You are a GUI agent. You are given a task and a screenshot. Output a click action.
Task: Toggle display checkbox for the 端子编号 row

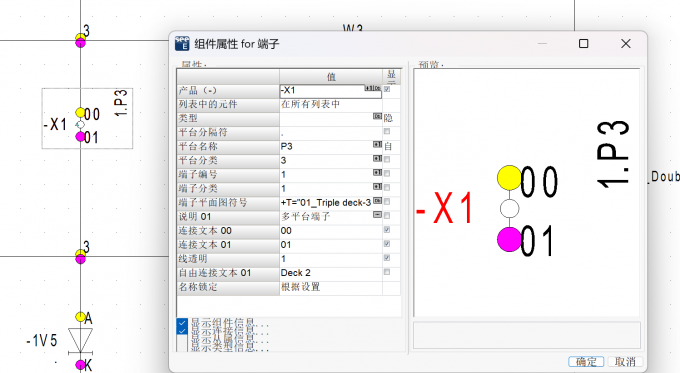(x=387, y=173)
